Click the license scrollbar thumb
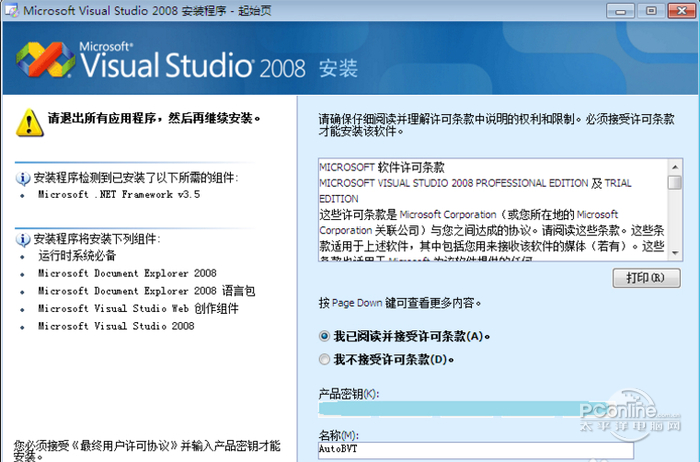 [675, 183]
